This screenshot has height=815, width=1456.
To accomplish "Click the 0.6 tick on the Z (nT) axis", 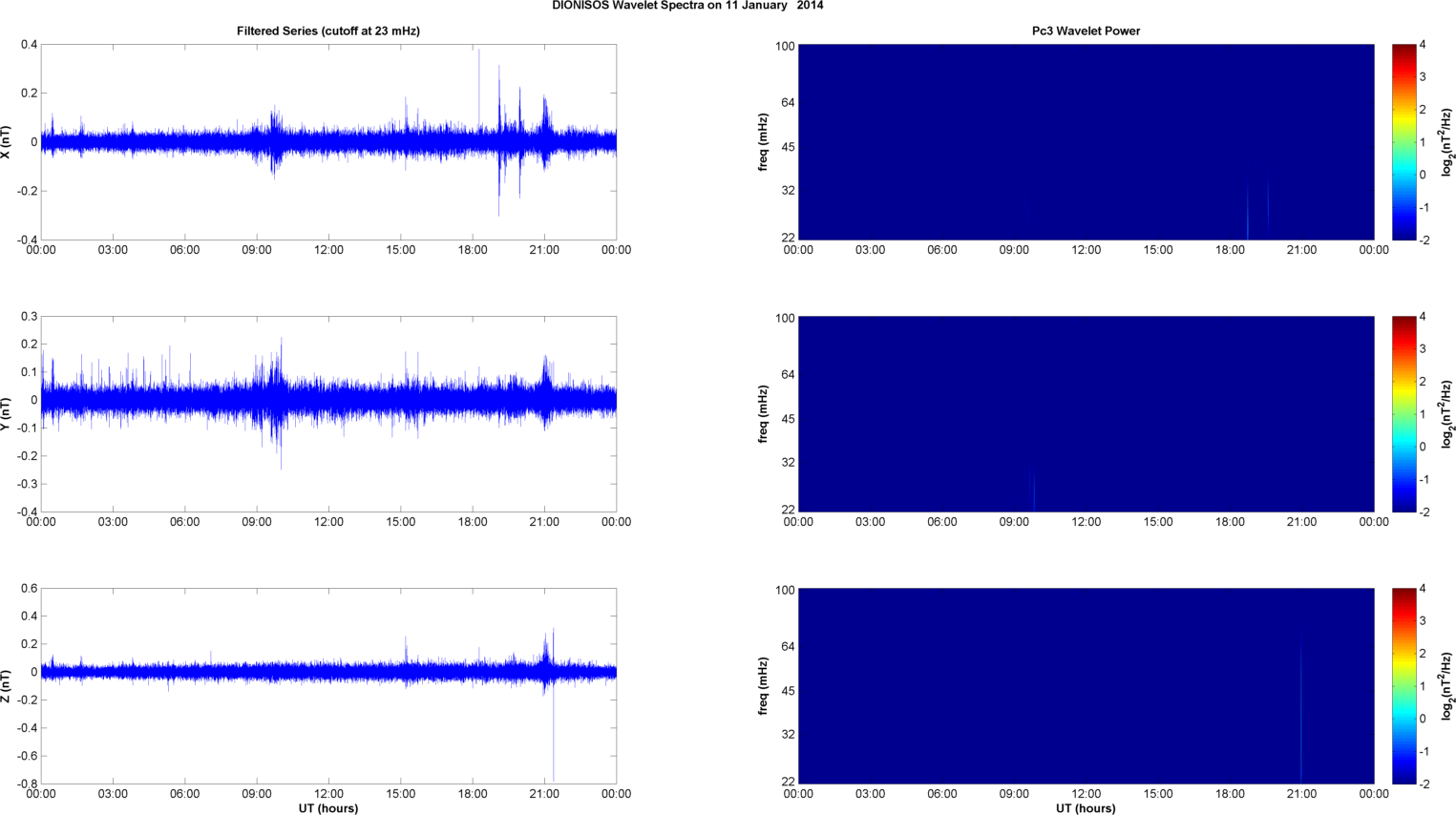I will 30,589.
